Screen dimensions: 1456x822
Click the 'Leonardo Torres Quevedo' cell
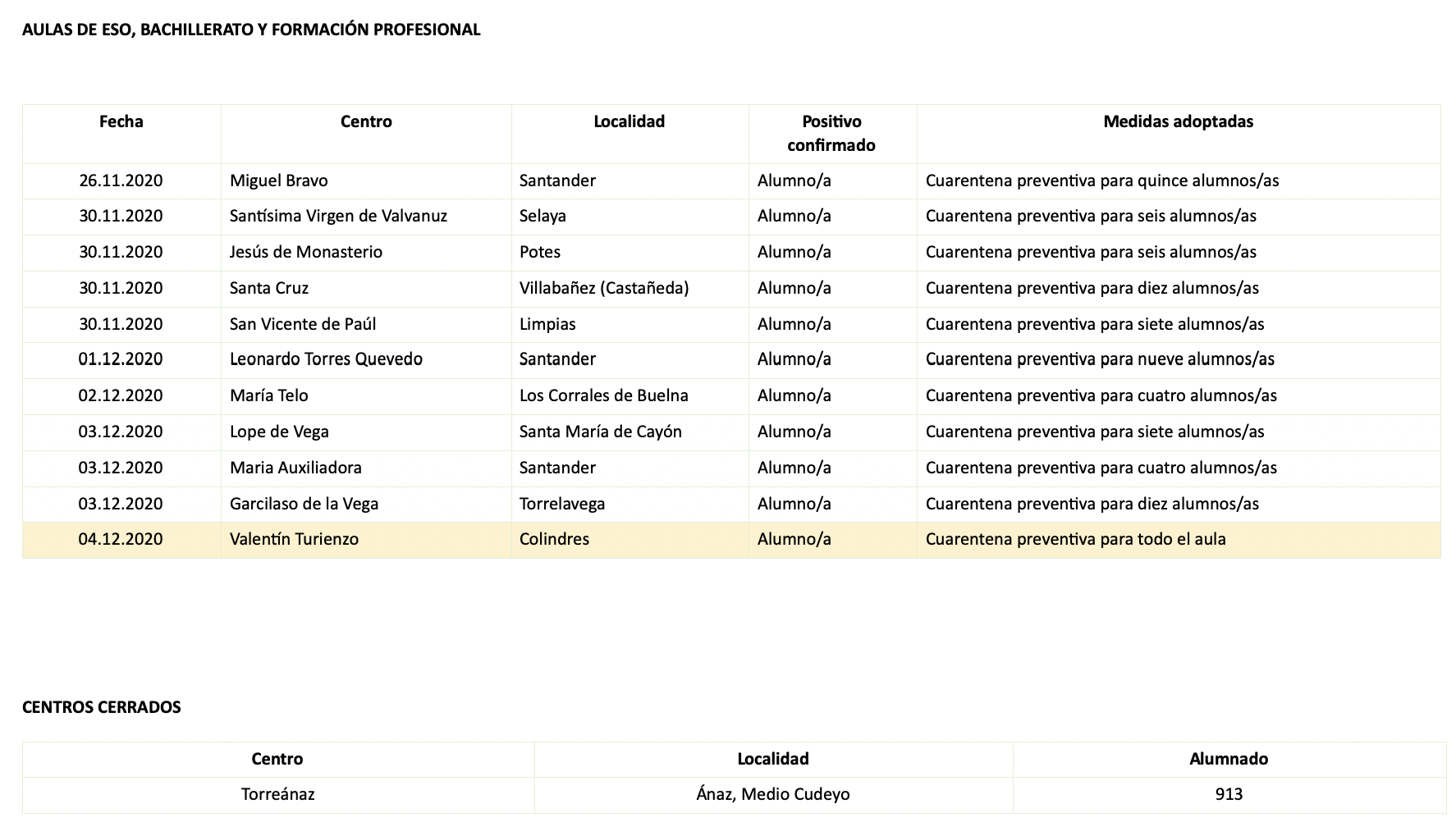click(x=326, y=359)
